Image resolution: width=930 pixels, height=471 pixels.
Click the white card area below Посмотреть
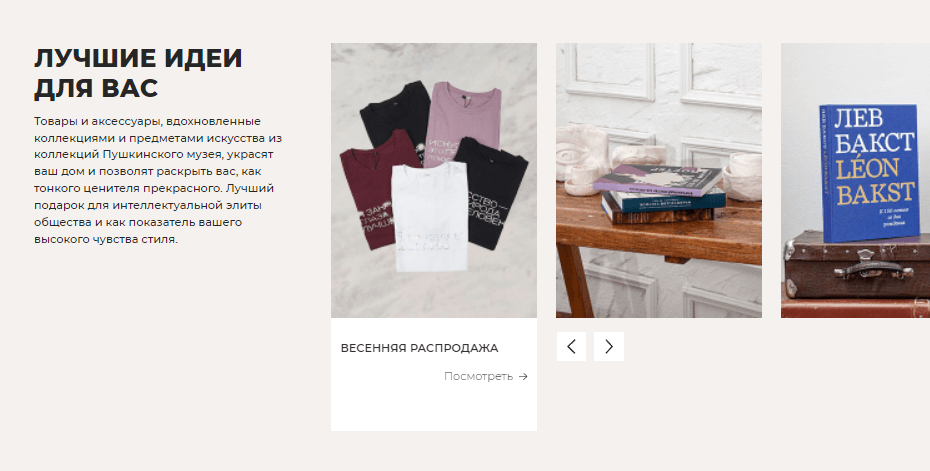434,408
